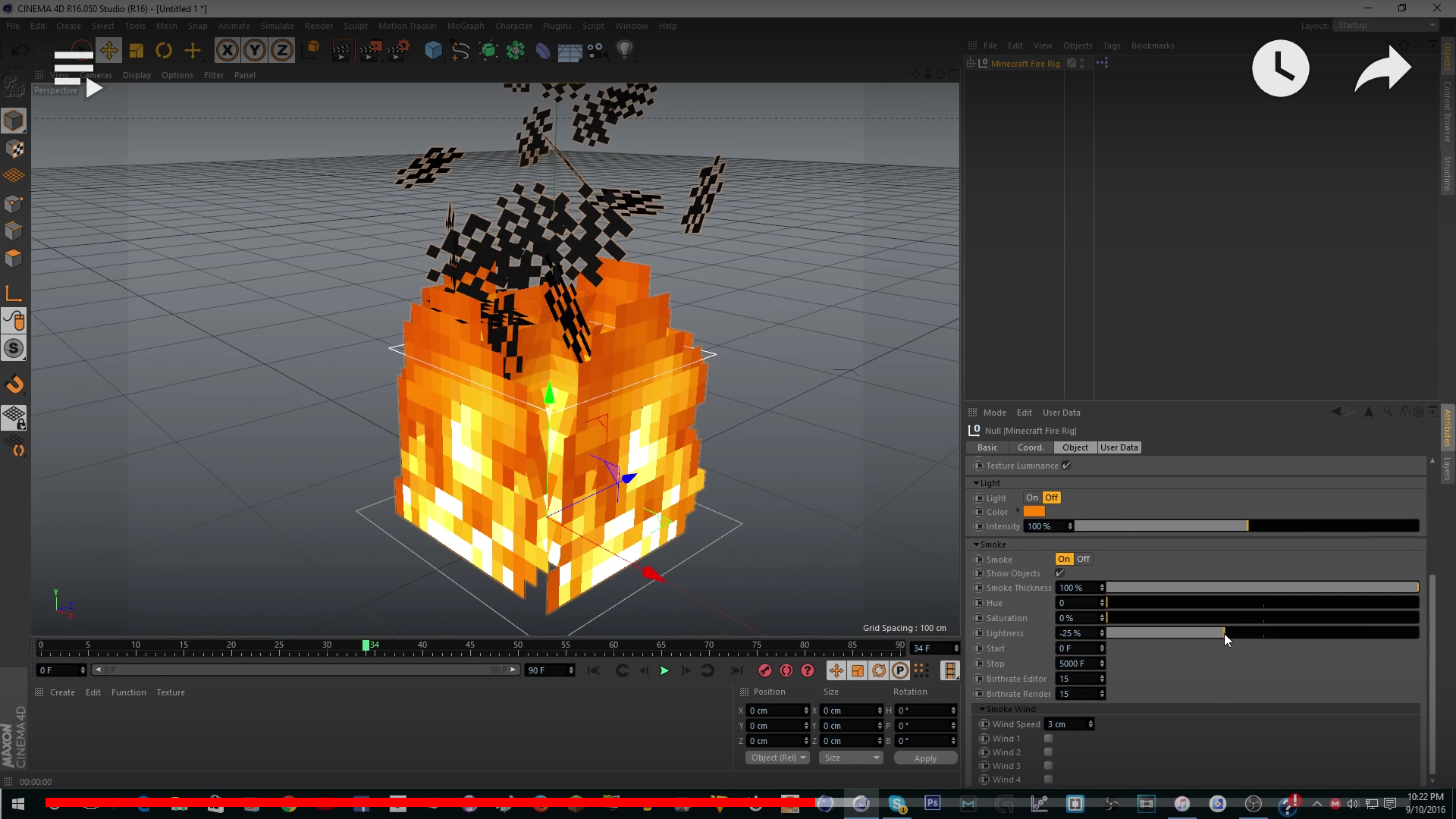Image resolution: width=1456 pixels, height=819 pixels.
Task: Click Render View clapperboard icon
Action: coord(342,51)
